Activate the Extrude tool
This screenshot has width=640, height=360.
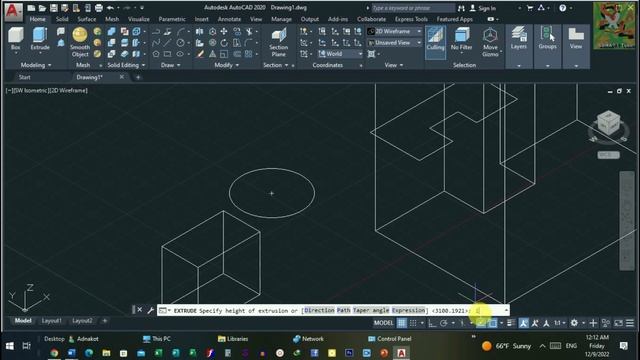pos(40,39)
